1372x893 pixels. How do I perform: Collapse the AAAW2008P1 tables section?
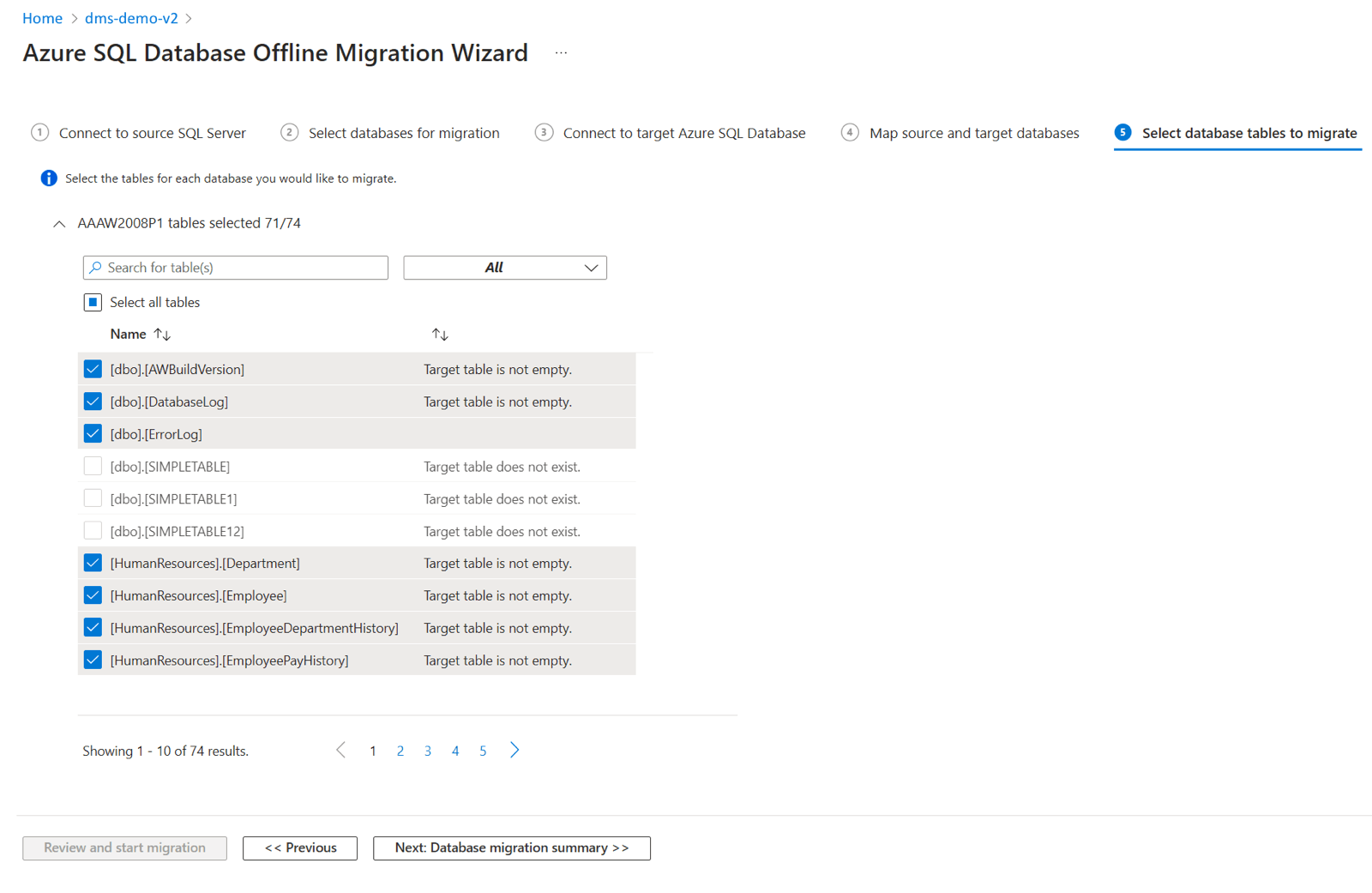(59, 223)
